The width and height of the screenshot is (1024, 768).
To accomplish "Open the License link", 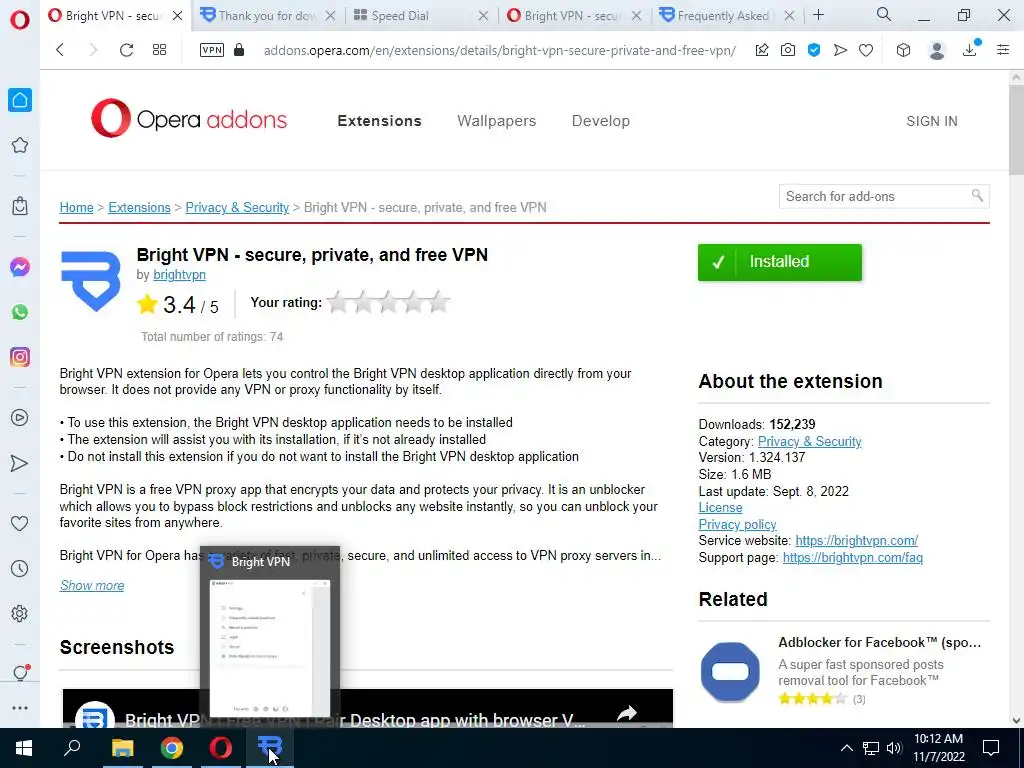I will [x=720, y=507].
